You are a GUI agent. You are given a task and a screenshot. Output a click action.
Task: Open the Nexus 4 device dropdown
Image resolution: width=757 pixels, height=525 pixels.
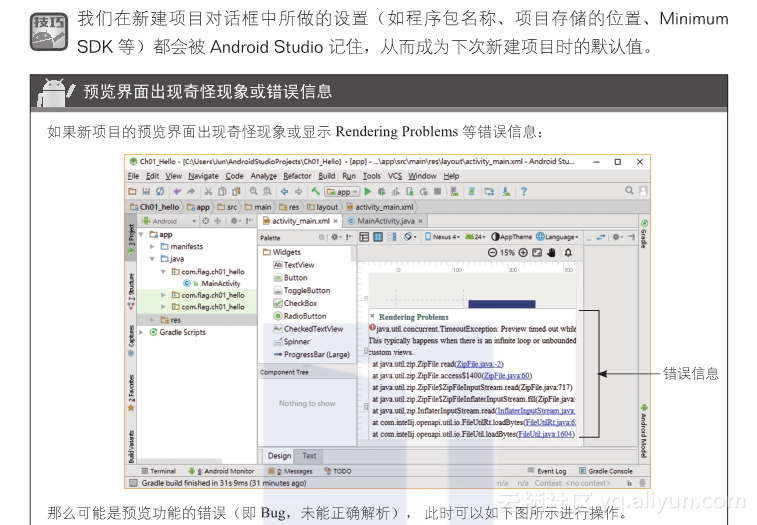tap(442, 237)
